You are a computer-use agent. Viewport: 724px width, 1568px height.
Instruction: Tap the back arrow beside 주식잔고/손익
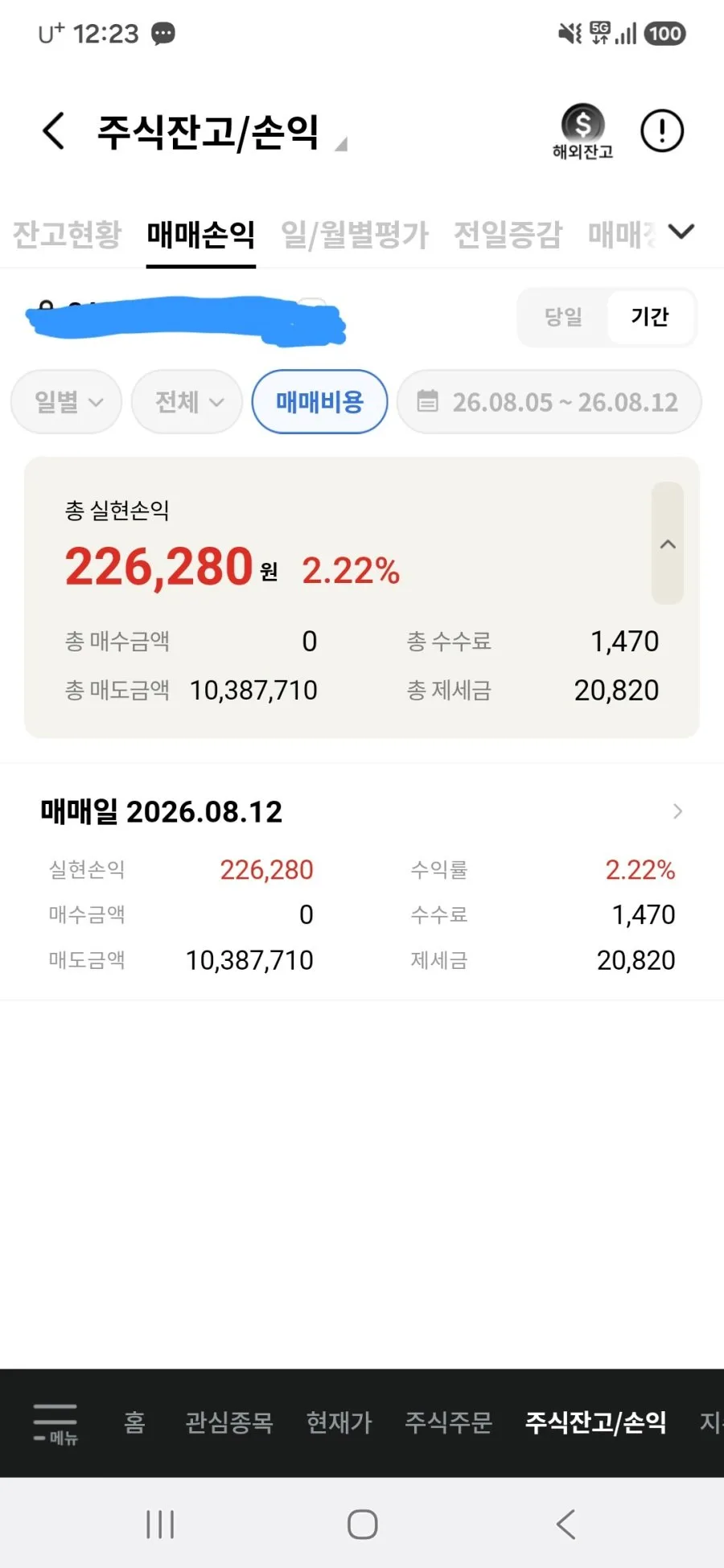[53, 131]
